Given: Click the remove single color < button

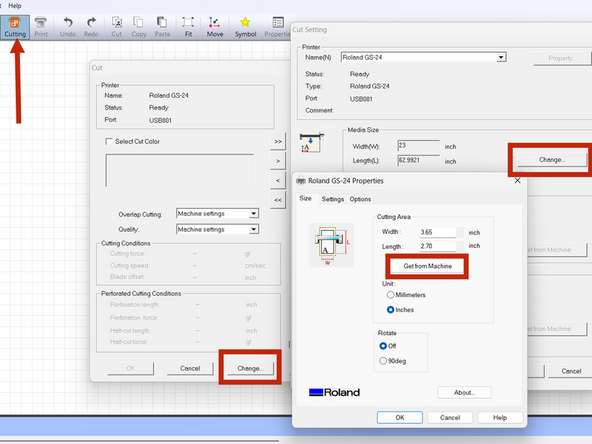Looking at the screenshot, I should (278, 180).
